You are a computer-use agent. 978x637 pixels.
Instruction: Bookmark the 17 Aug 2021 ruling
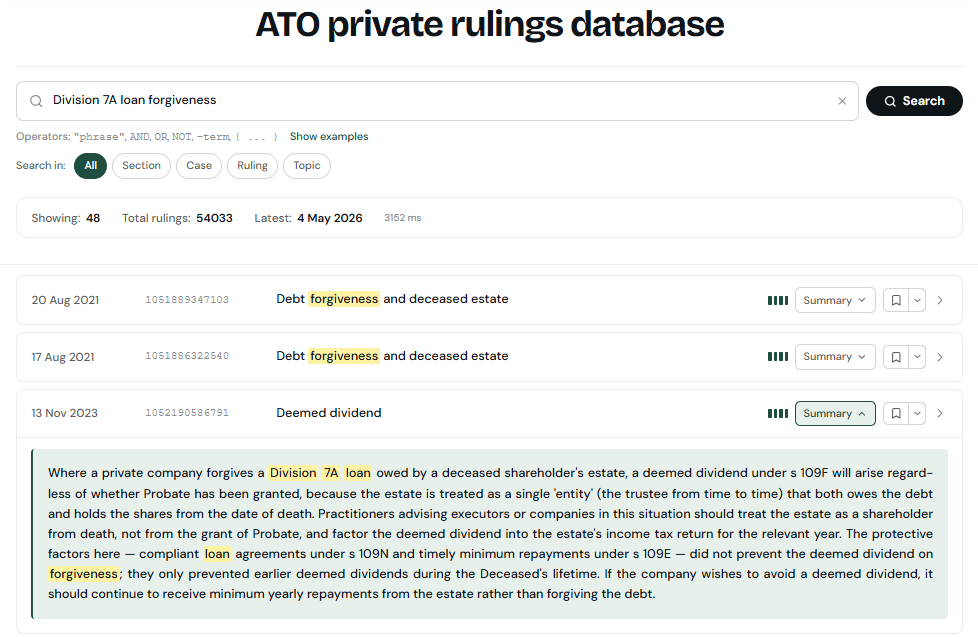tap(896, 357)
